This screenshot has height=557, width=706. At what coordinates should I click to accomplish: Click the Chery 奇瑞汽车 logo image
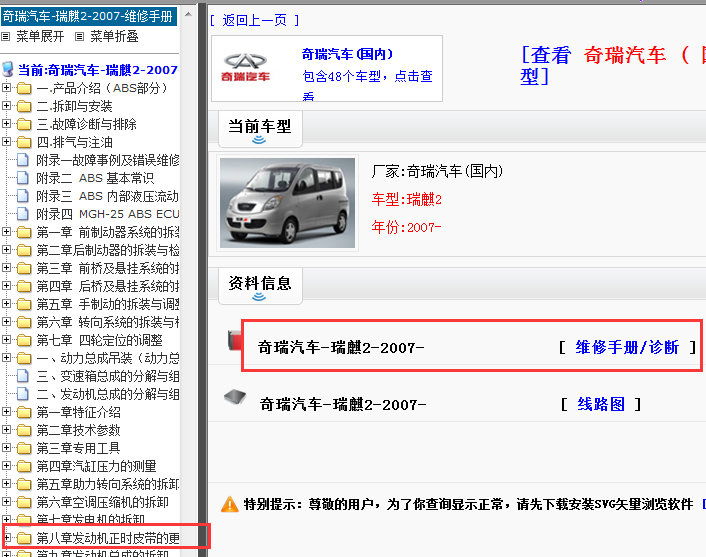245,68
